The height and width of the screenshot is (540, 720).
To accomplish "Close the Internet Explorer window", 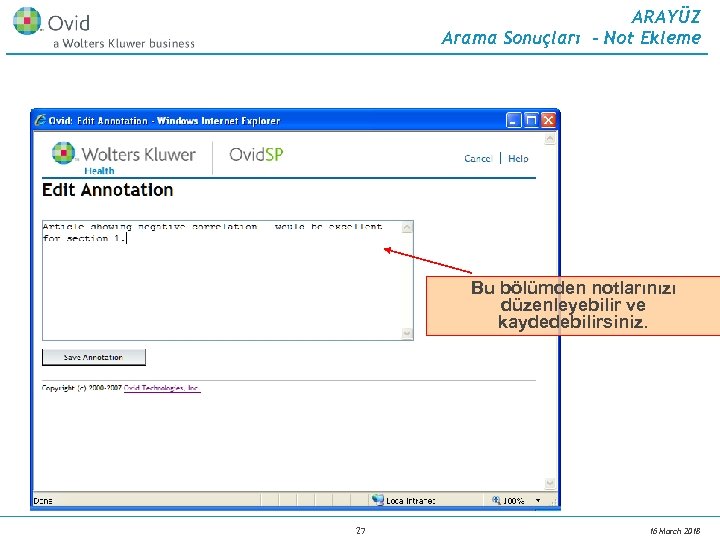I will (548, 120).
